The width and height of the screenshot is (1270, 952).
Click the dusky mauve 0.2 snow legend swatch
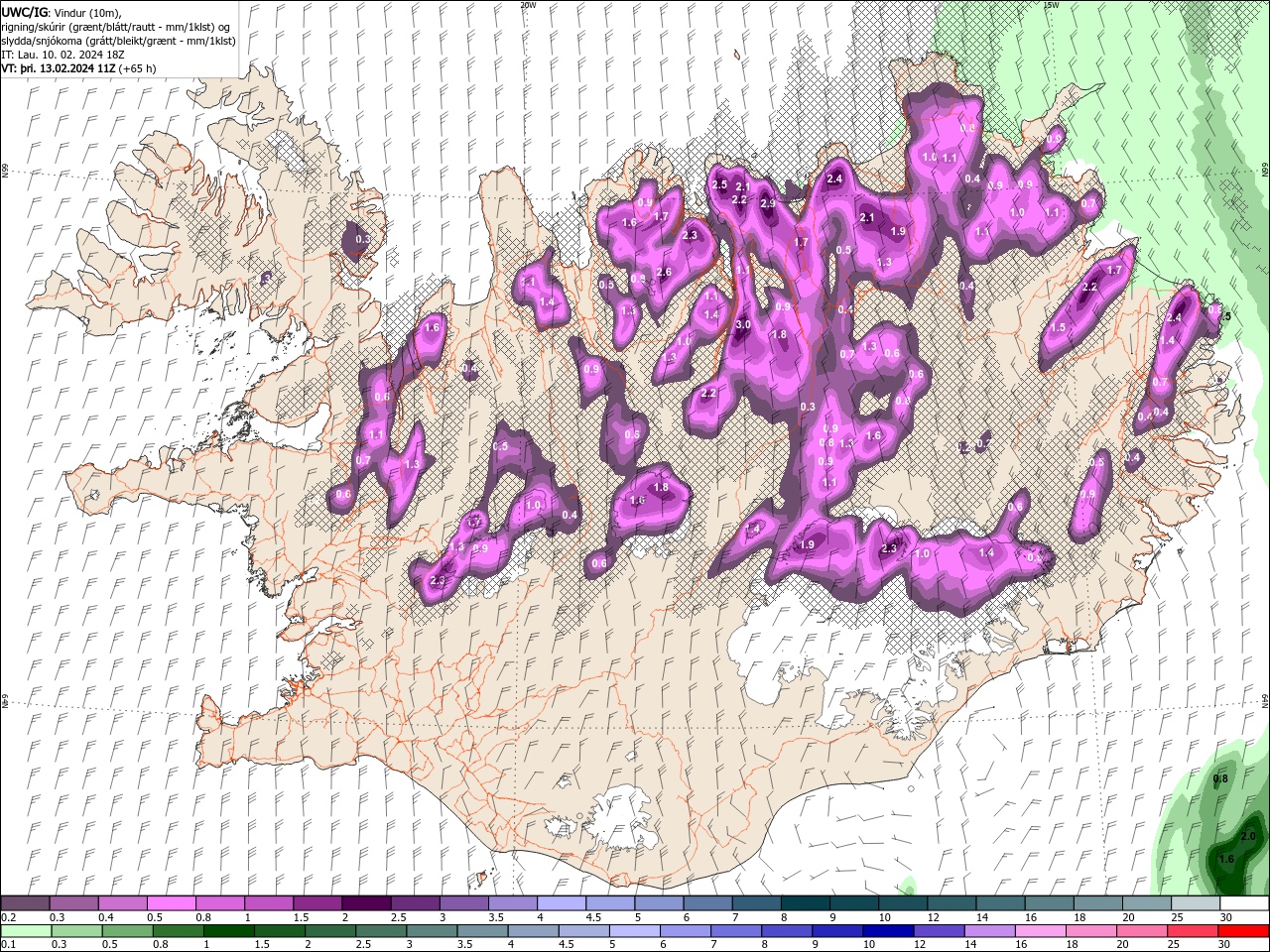(25, 902)
